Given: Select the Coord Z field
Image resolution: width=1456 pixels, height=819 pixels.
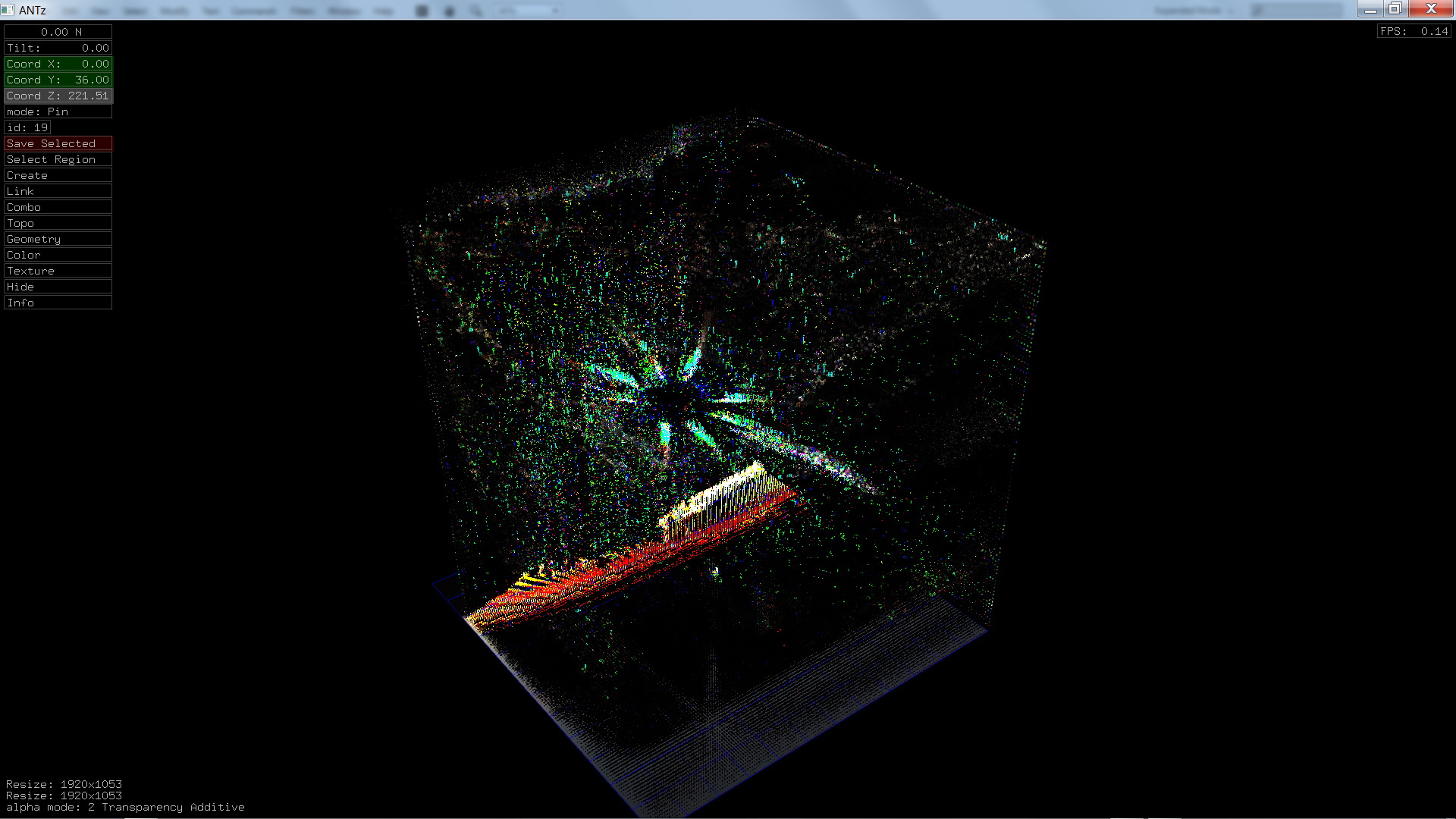Looking at the screenshot, I should point(58,96).
